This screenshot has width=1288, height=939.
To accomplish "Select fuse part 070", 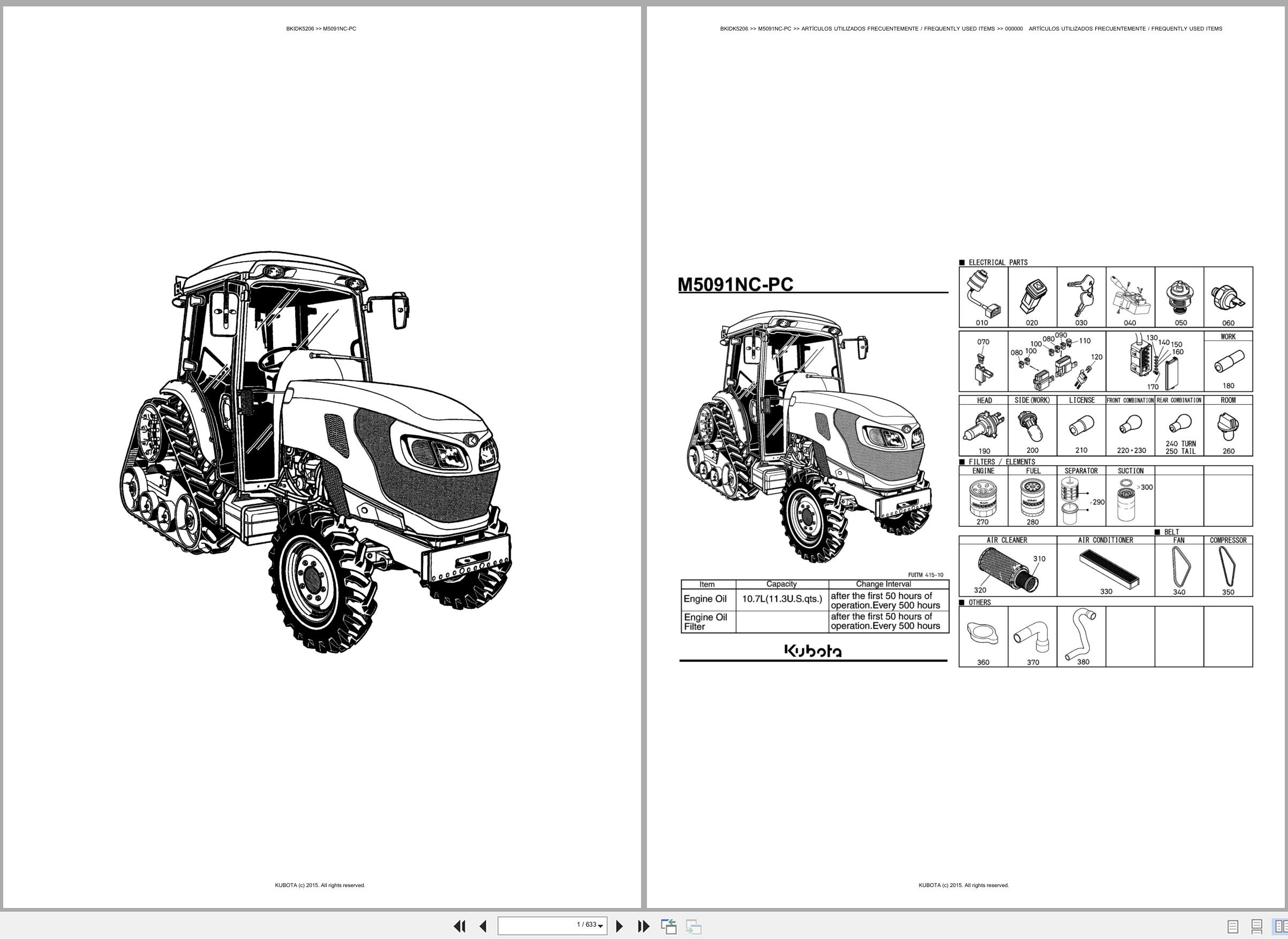I will click(983, 361).
